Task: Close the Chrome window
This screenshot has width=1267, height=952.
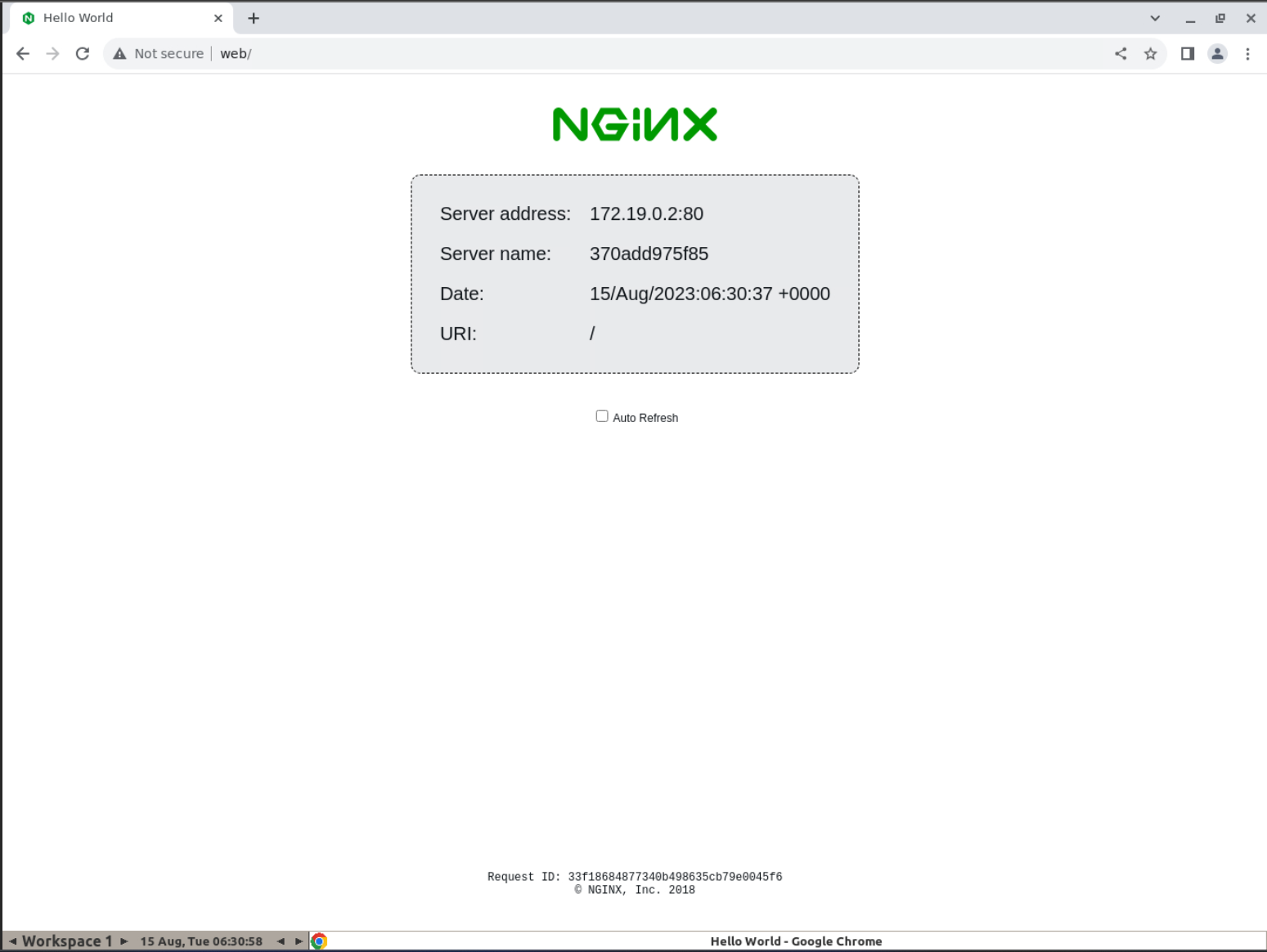Action: click(x=1251, y=18)
